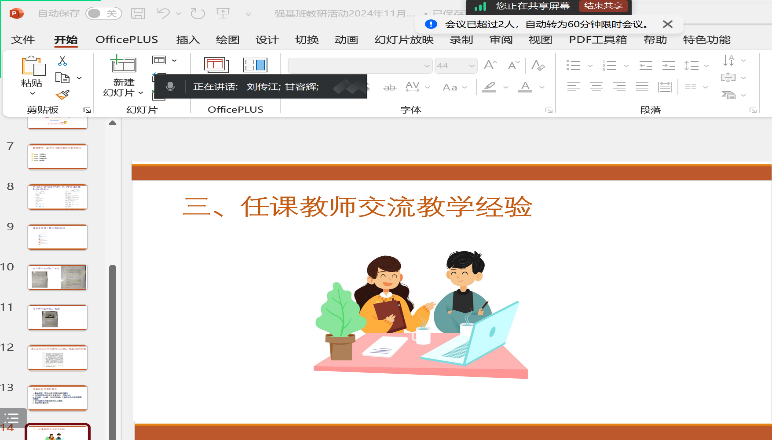Click the Cut scissors icon
Image resolution: width=772 pixels, height=440 pixels.
pos(62,61)
